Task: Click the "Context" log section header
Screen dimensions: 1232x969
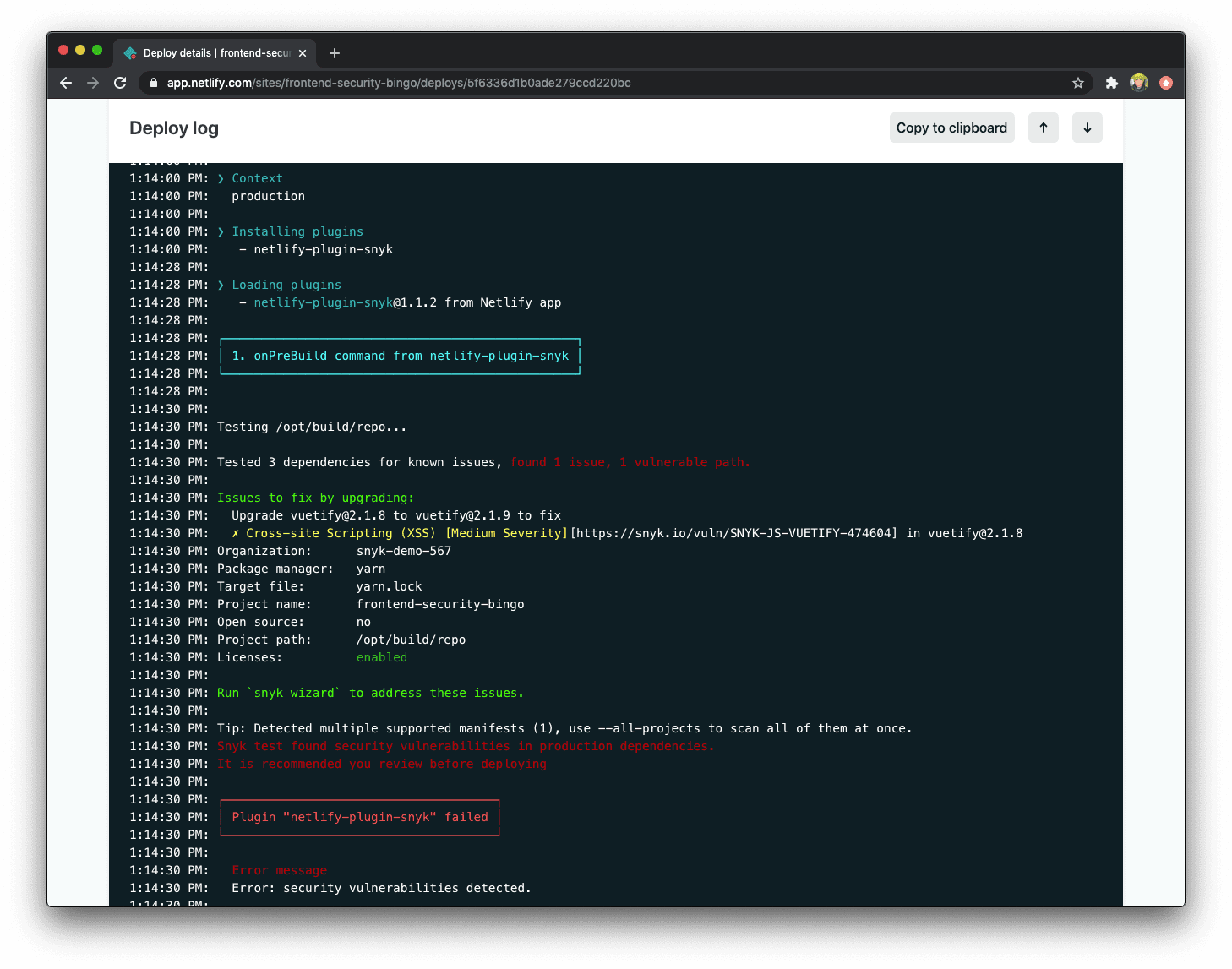Action: (257, 178)
